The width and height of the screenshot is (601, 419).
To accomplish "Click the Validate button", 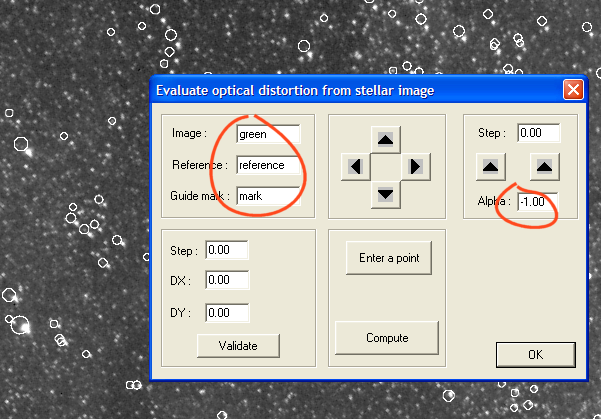I will coord(238,346).
